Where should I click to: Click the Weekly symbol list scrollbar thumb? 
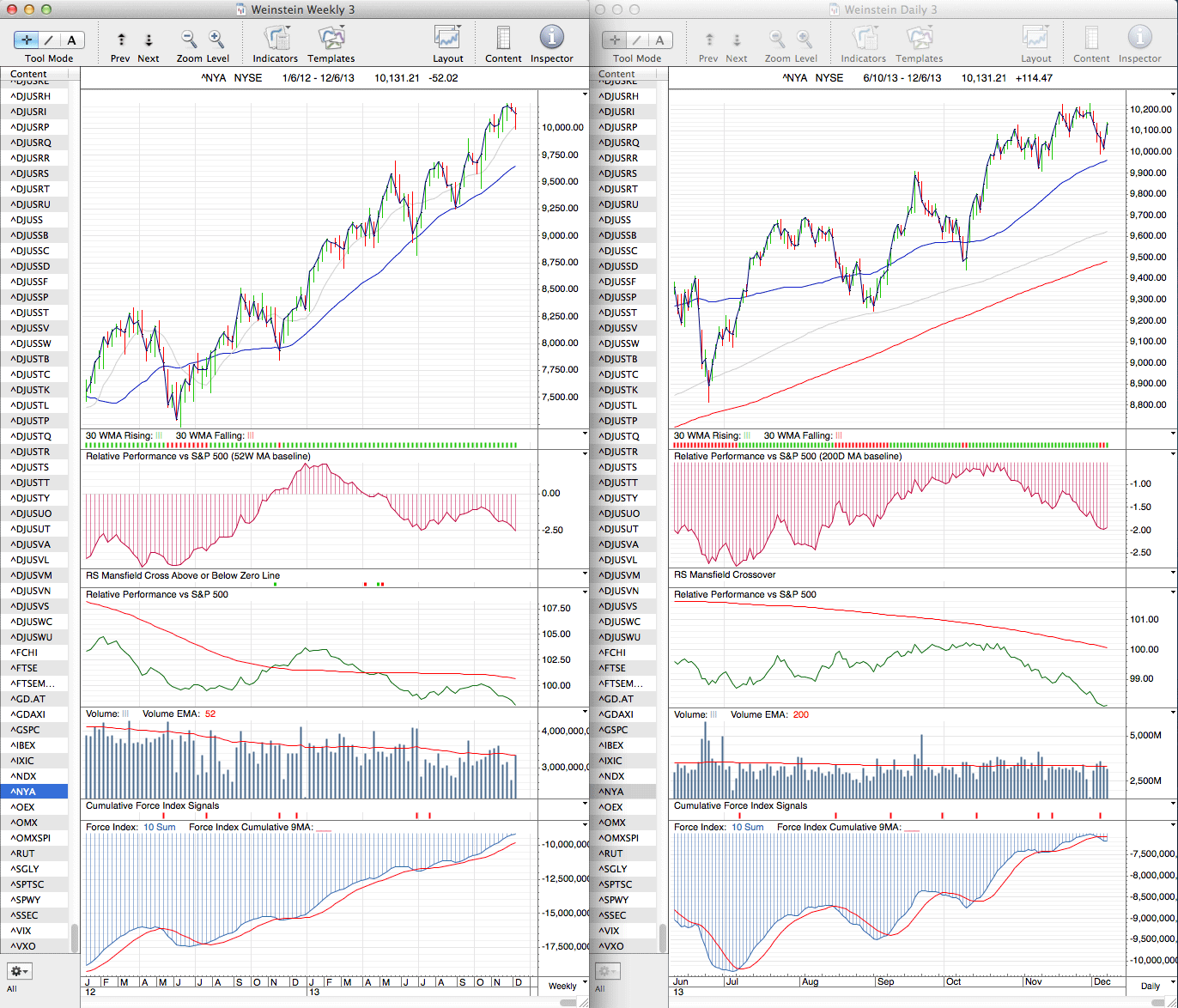pos(75,936)
